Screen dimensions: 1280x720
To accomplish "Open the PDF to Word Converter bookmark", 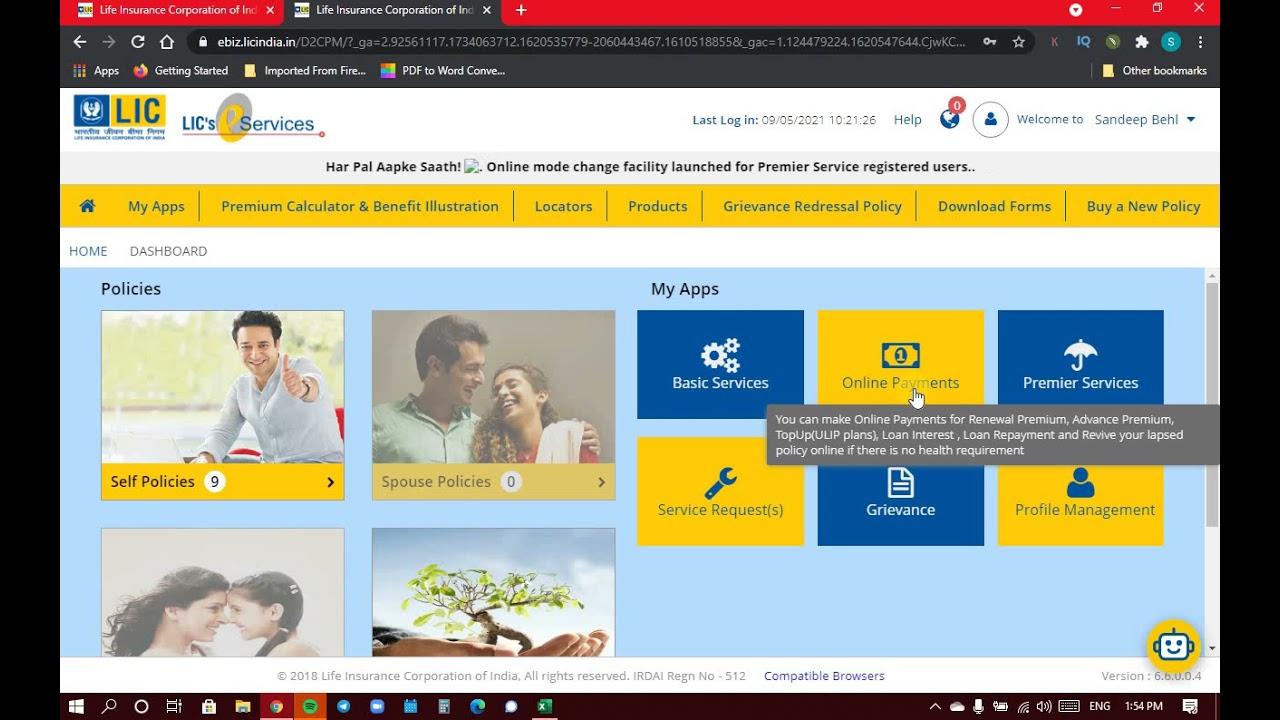I will point(443,71).
